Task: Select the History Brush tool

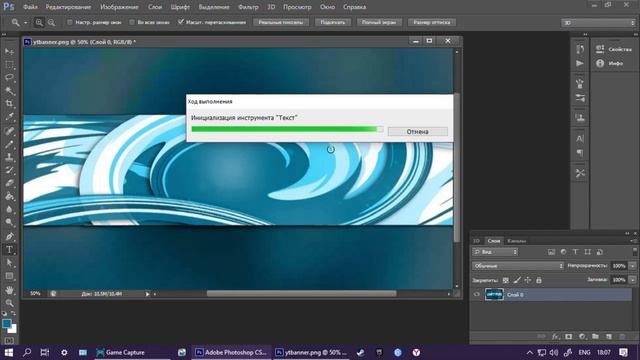Action: [x=9, y=170]
